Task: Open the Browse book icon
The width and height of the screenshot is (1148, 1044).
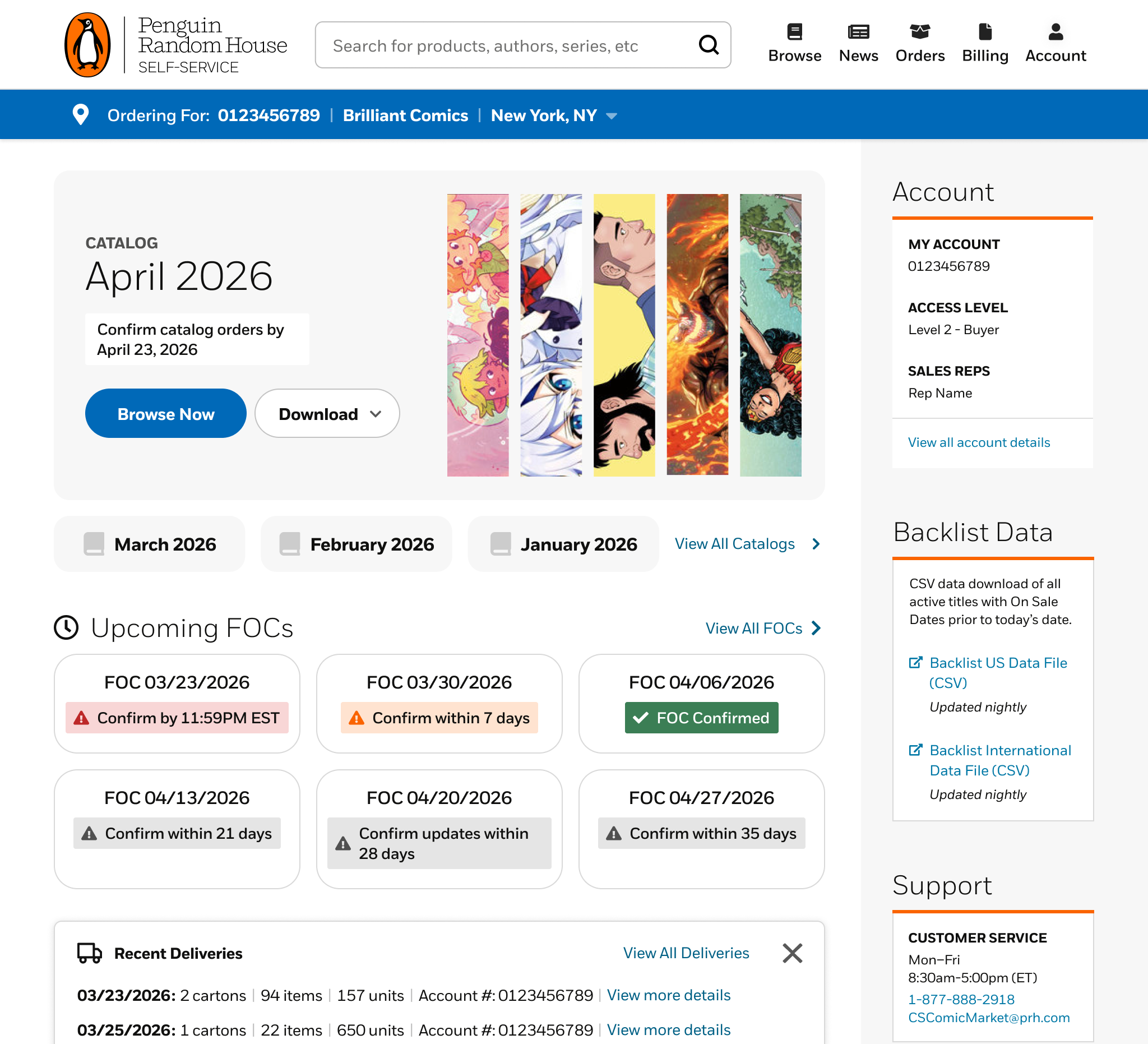Action: point(794,32)
